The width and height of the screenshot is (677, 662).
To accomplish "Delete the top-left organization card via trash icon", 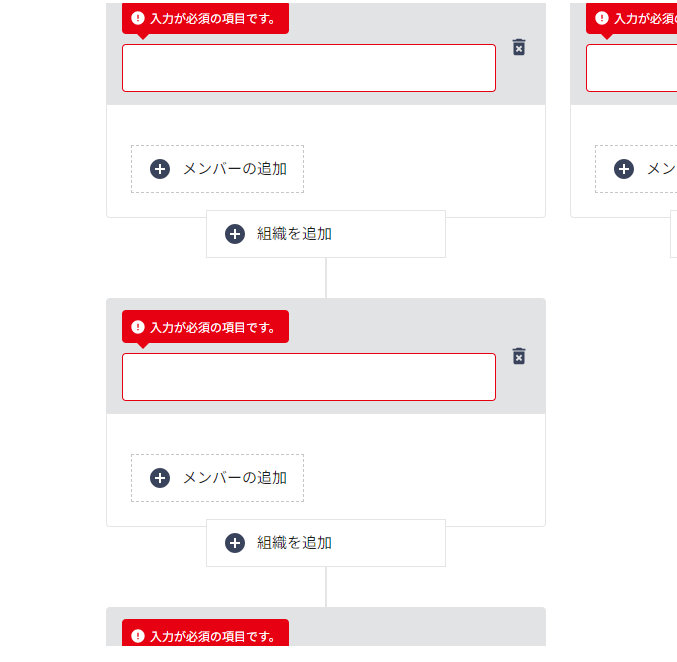I will 519,47.
